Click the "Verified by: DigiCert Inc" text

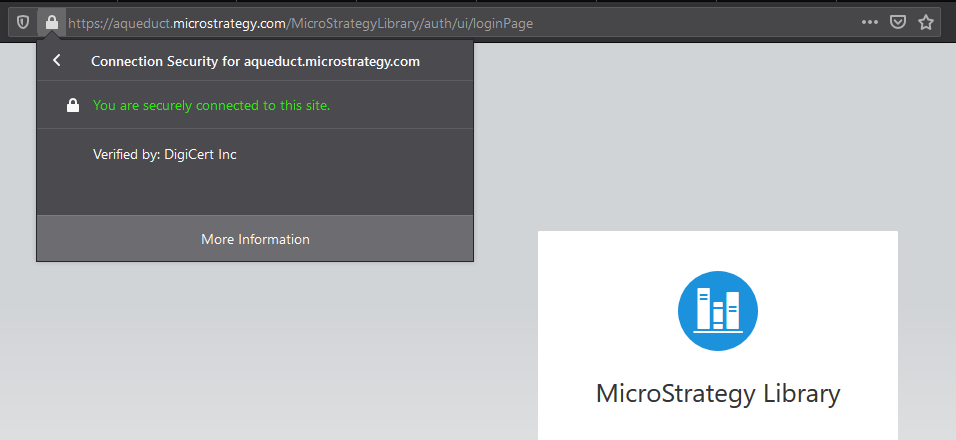pos(165,154)
